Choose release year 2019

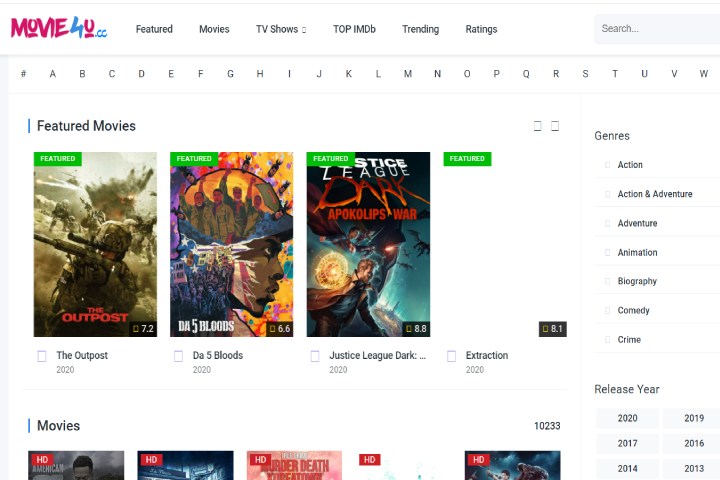[x=694, y=418]
